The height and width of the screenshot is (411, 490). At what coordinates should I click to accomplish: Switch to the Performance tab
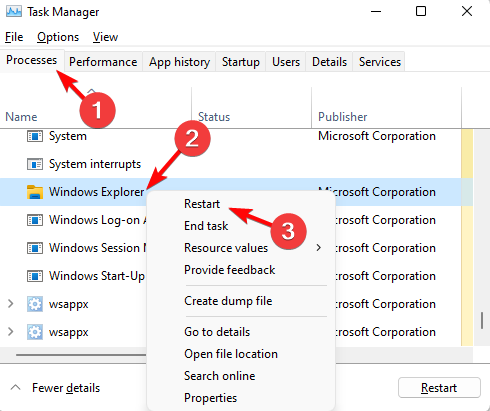[103, 62]
